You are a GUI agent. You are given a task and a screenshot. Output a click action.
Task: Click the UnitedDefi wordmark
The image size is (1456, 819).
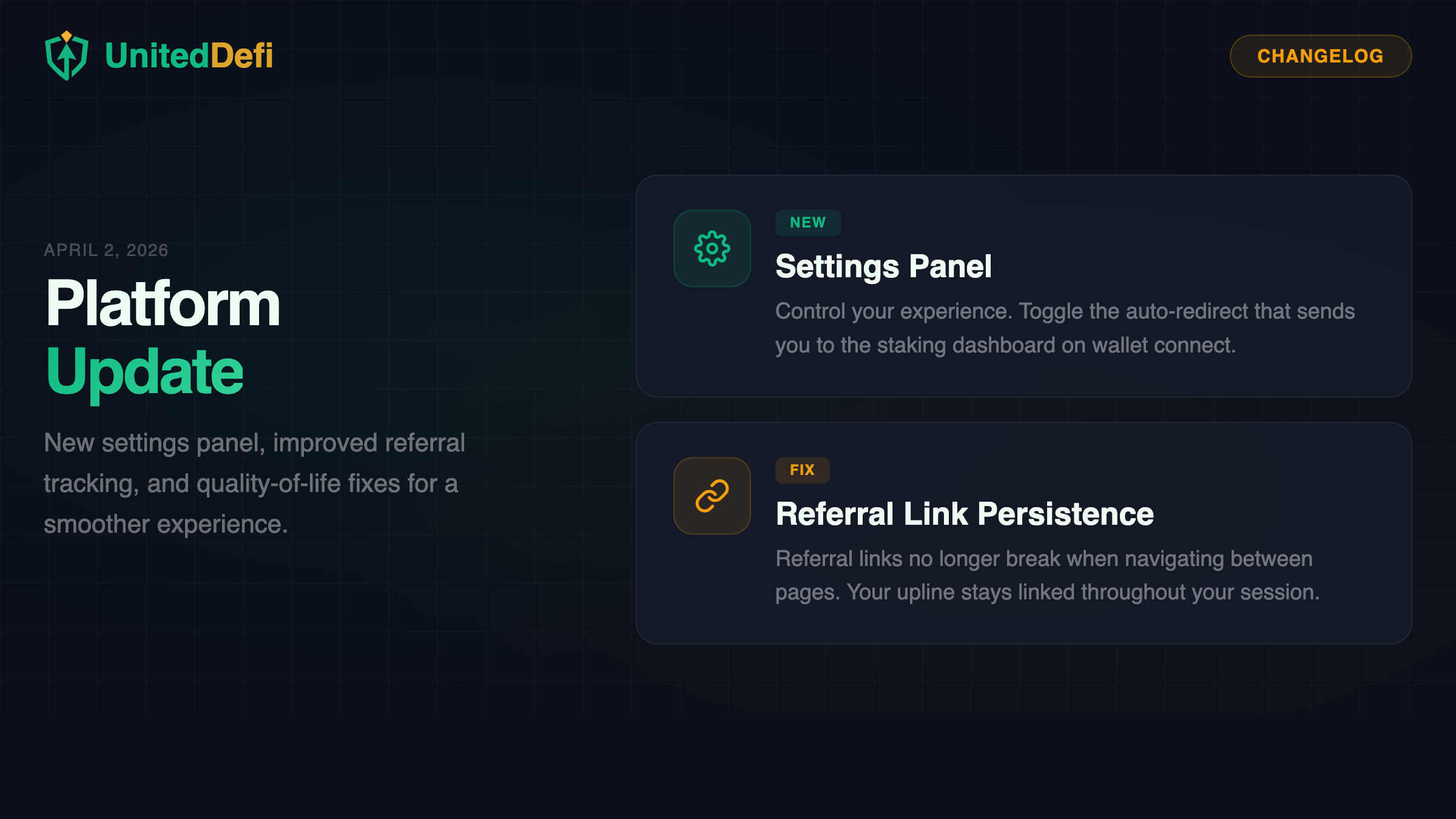188,56
